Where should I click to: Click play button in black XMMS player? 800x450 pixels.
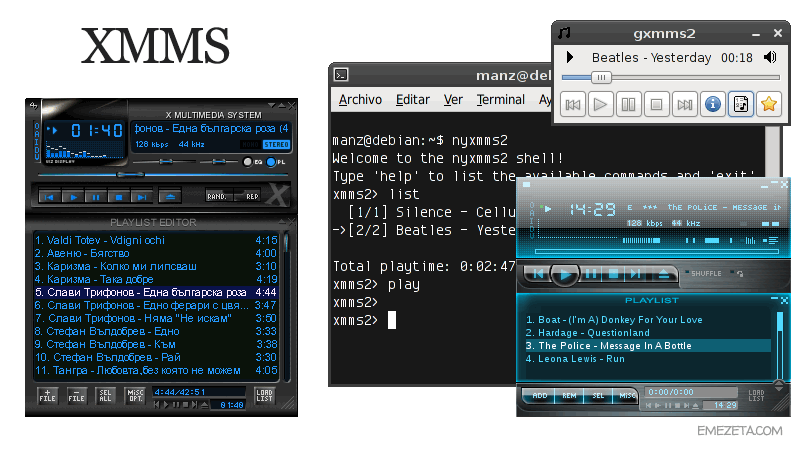73,197
